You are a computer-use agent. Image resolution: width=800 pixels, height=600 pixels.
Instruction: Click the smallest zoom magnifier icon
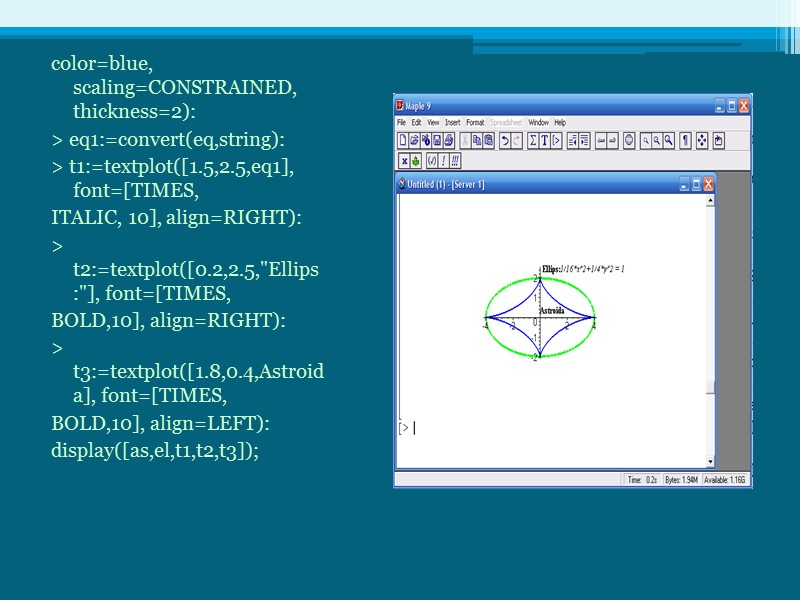(645, 140)
